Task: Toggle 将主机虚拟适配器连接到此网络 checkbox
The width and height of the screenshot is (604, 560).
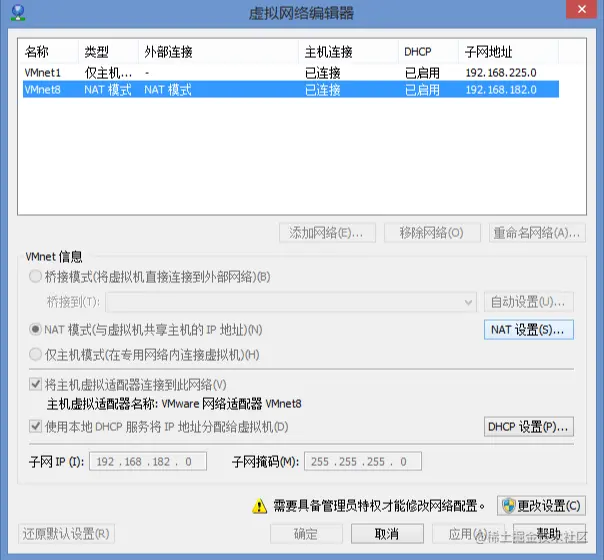Action: tap(35, 384)
